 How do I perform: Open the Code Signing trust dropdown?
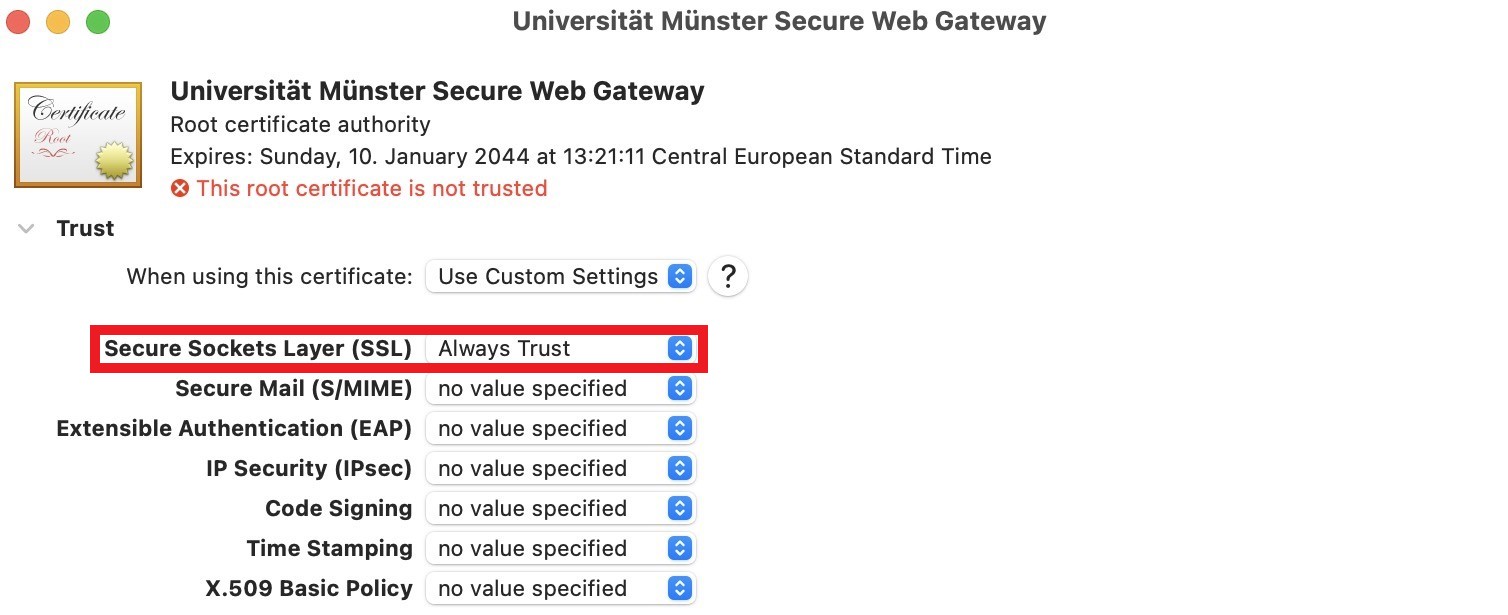click(560, 509)
